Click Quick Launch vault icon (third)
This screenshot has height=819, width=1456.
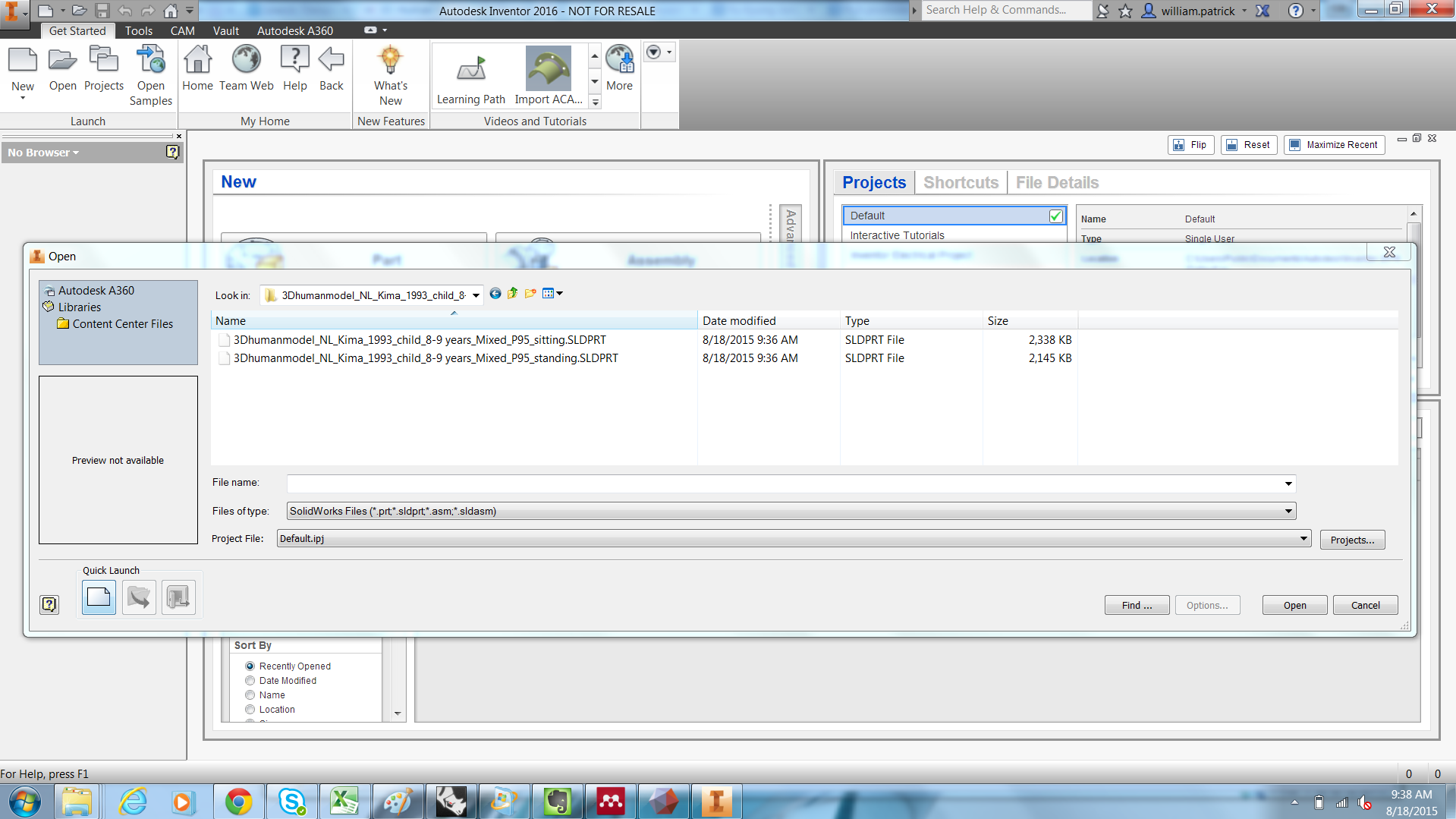[178, 597]
